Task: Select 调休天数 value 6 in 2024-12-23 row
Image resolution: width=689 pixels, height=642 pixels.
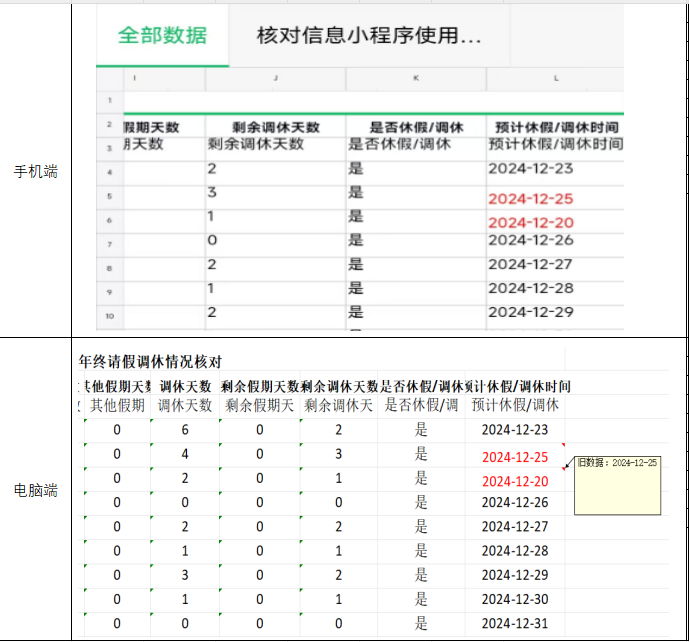Action: (x=185, y=430)
